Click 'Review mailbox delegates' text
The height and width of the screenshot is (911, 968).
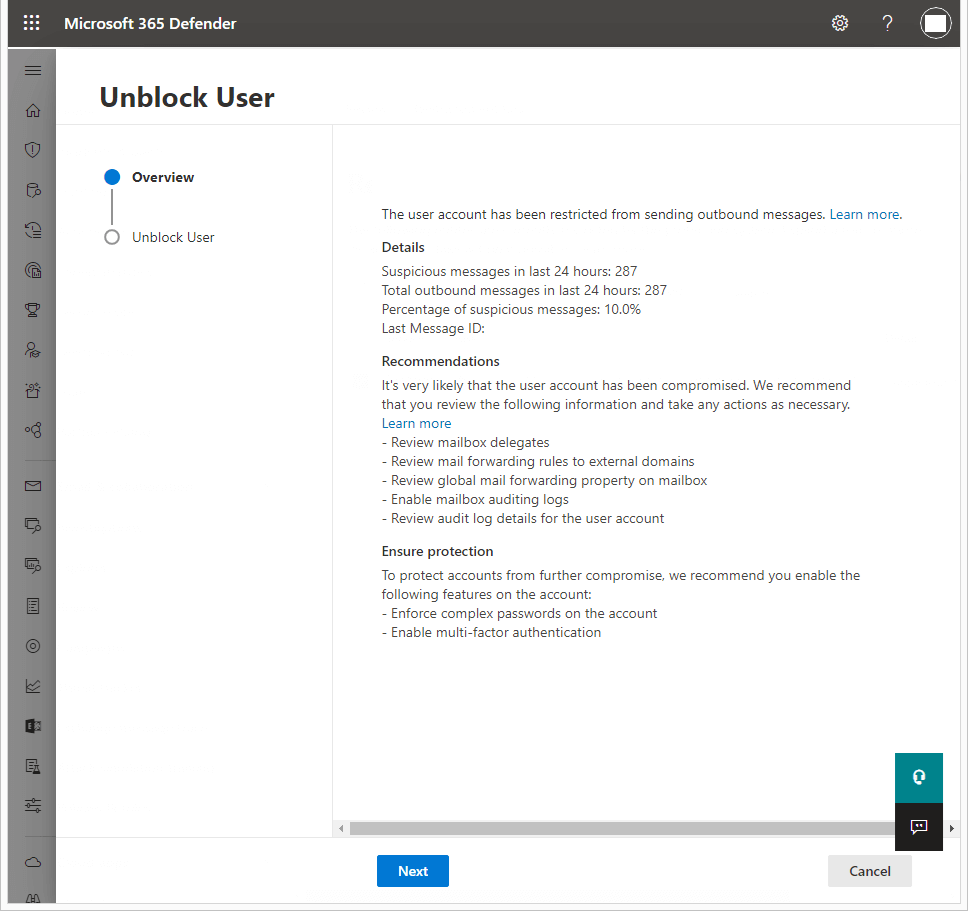(470, 443)
